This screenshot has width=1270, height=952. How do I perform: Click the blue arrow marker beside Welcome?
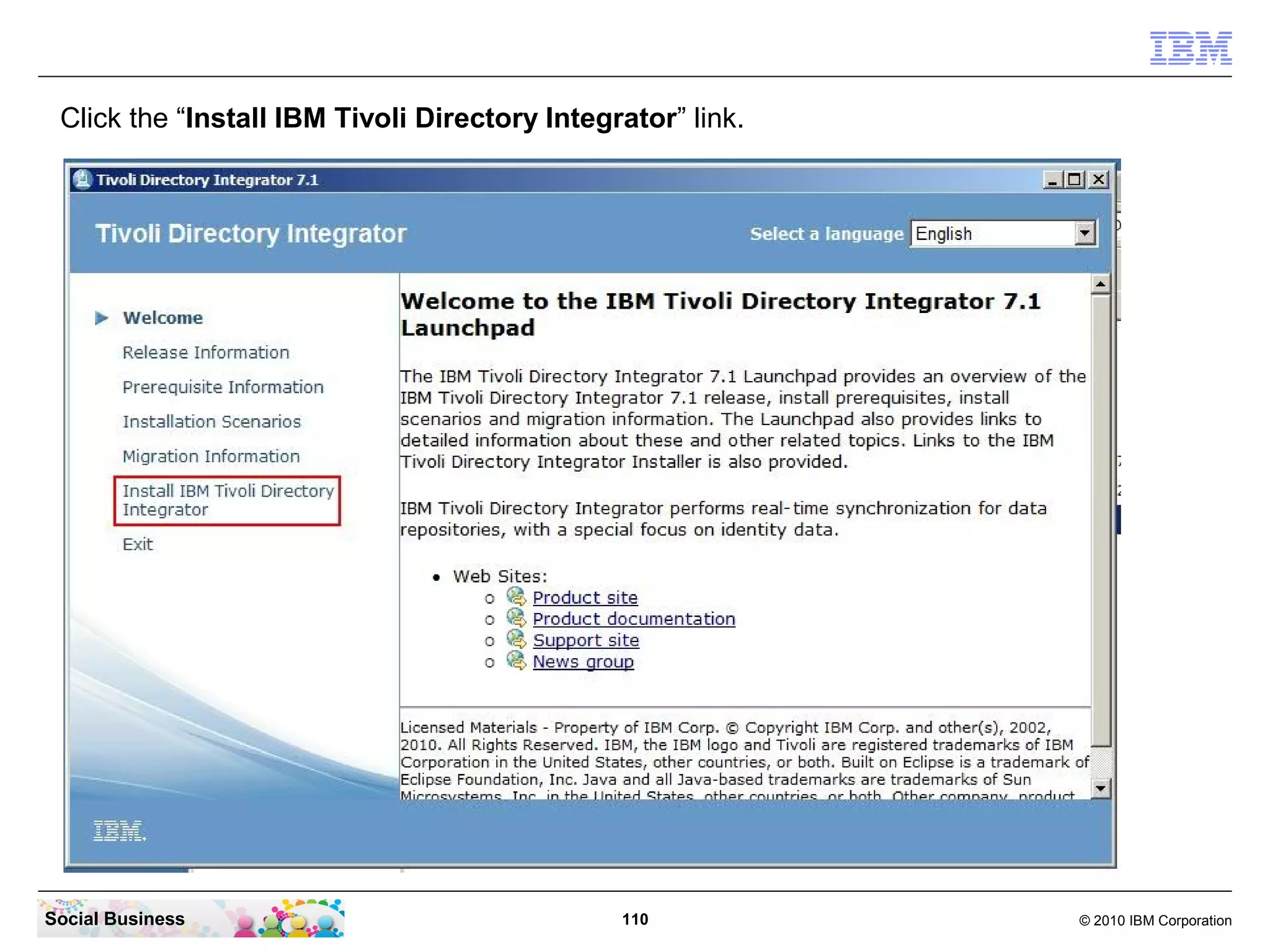pyautogui.click(x=102, y=318)
